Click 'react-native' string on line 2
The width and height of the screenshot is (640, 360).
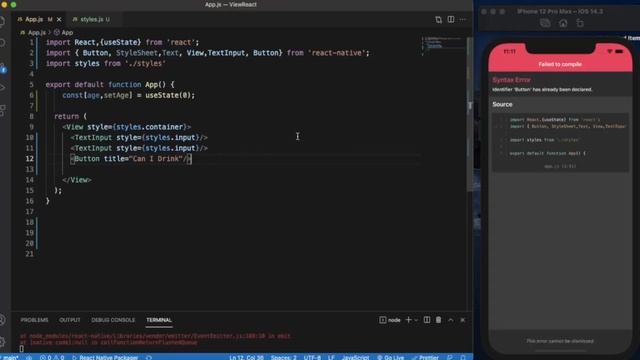click(336, 53)
